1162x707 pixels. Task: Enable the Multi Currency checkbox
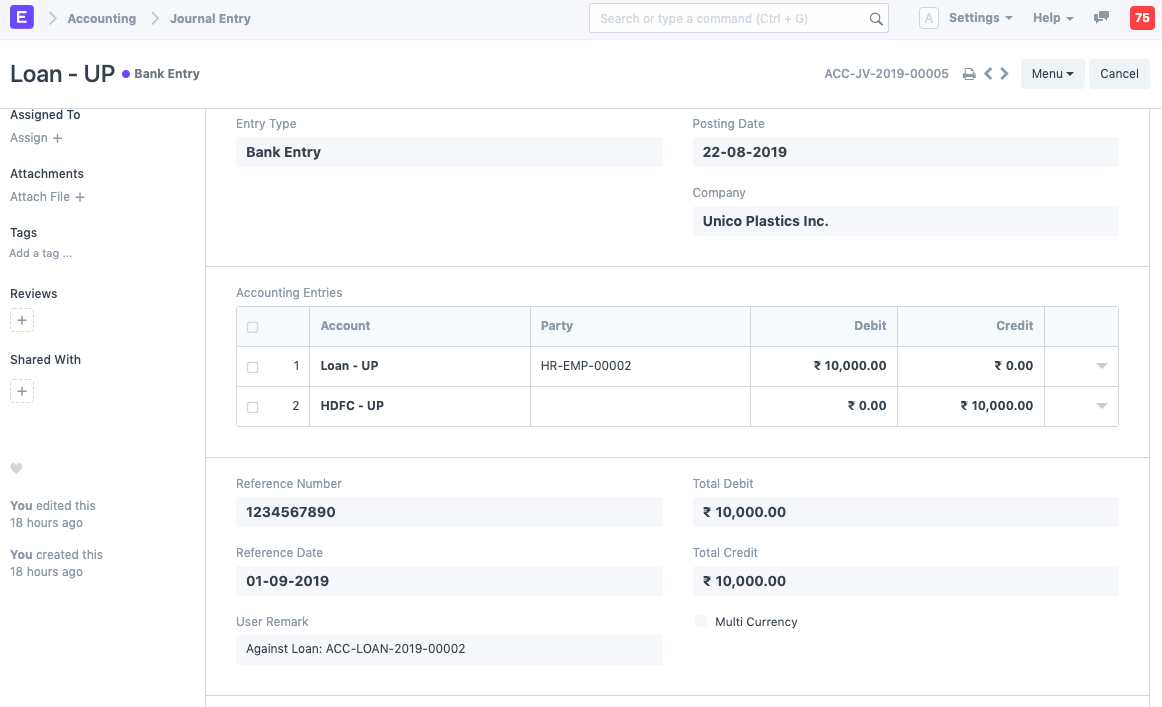(x=699, y=621)
